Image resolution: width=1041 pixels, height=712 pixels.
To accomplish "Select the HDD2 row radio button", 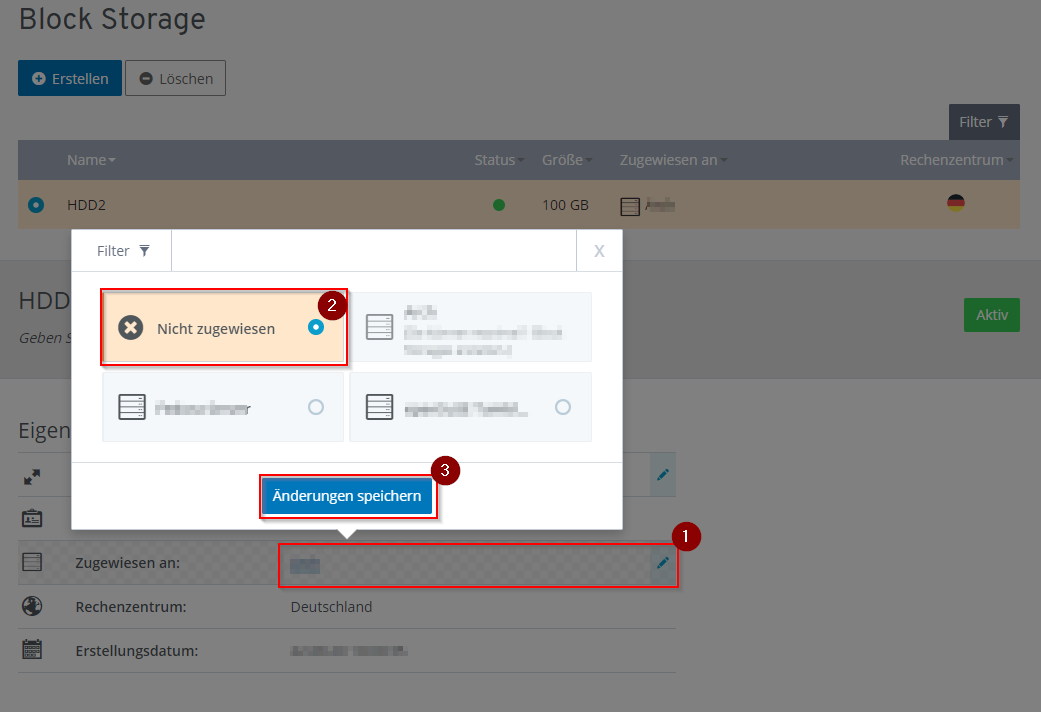I will coord(36,205).
